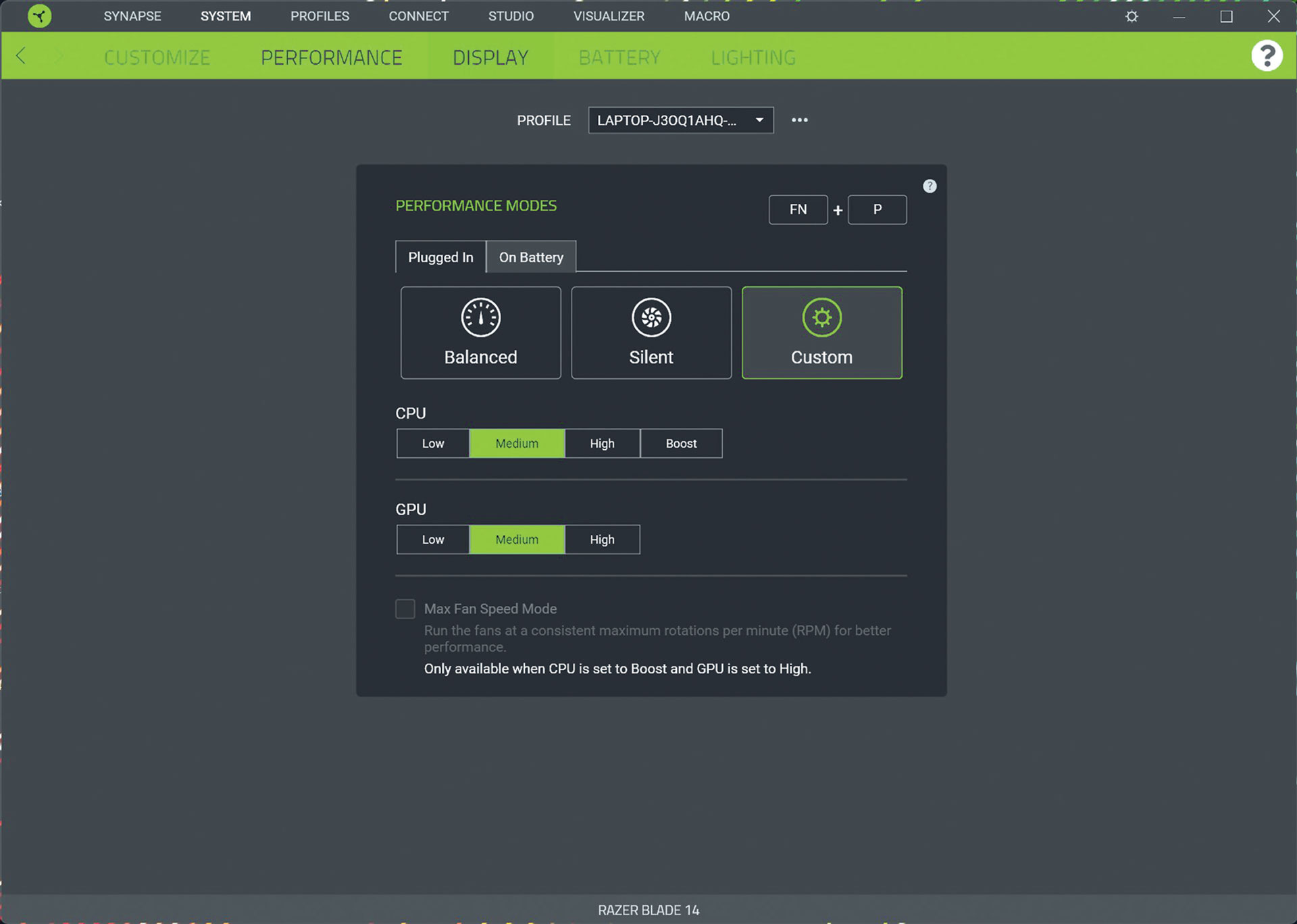Open profile options three-dot menu

799,120
